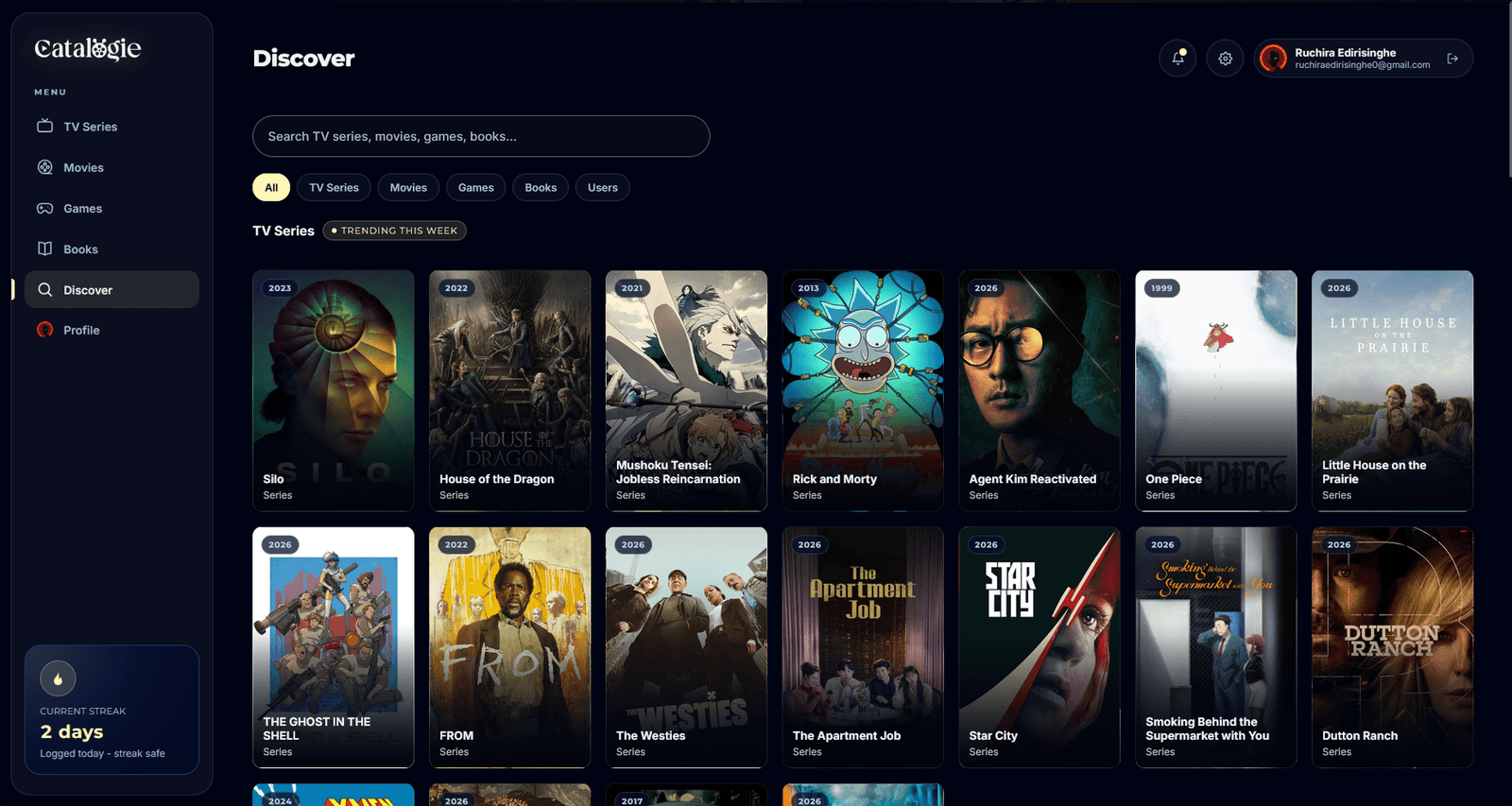
Task: Open The Ghost in the Shell card
Action: click(x=334, y=647)
